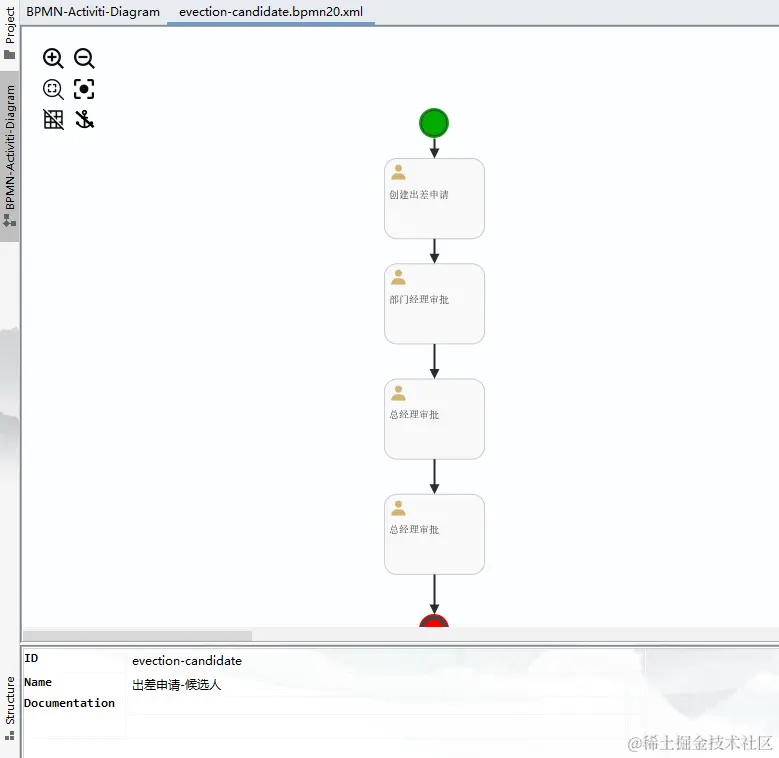Select the green start event circle
Image resolution: width=779 pixels, height=758 pixels.
point(434,123)
